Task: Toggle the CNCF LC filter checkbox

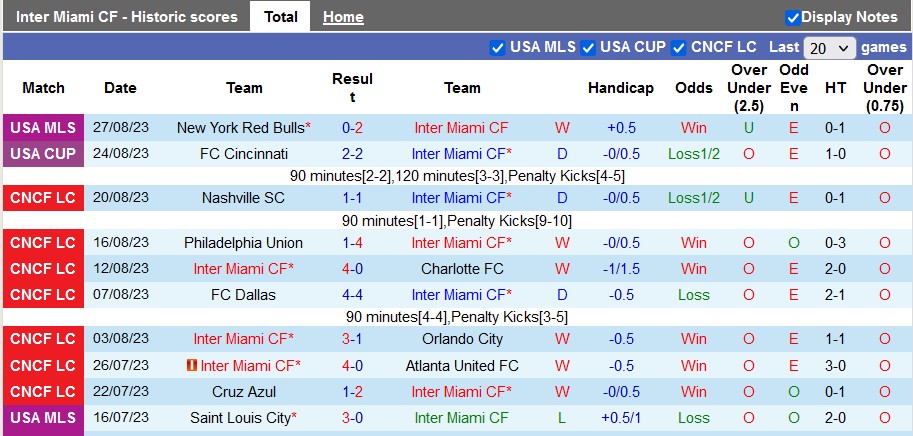Action: (x=679, y=47)
